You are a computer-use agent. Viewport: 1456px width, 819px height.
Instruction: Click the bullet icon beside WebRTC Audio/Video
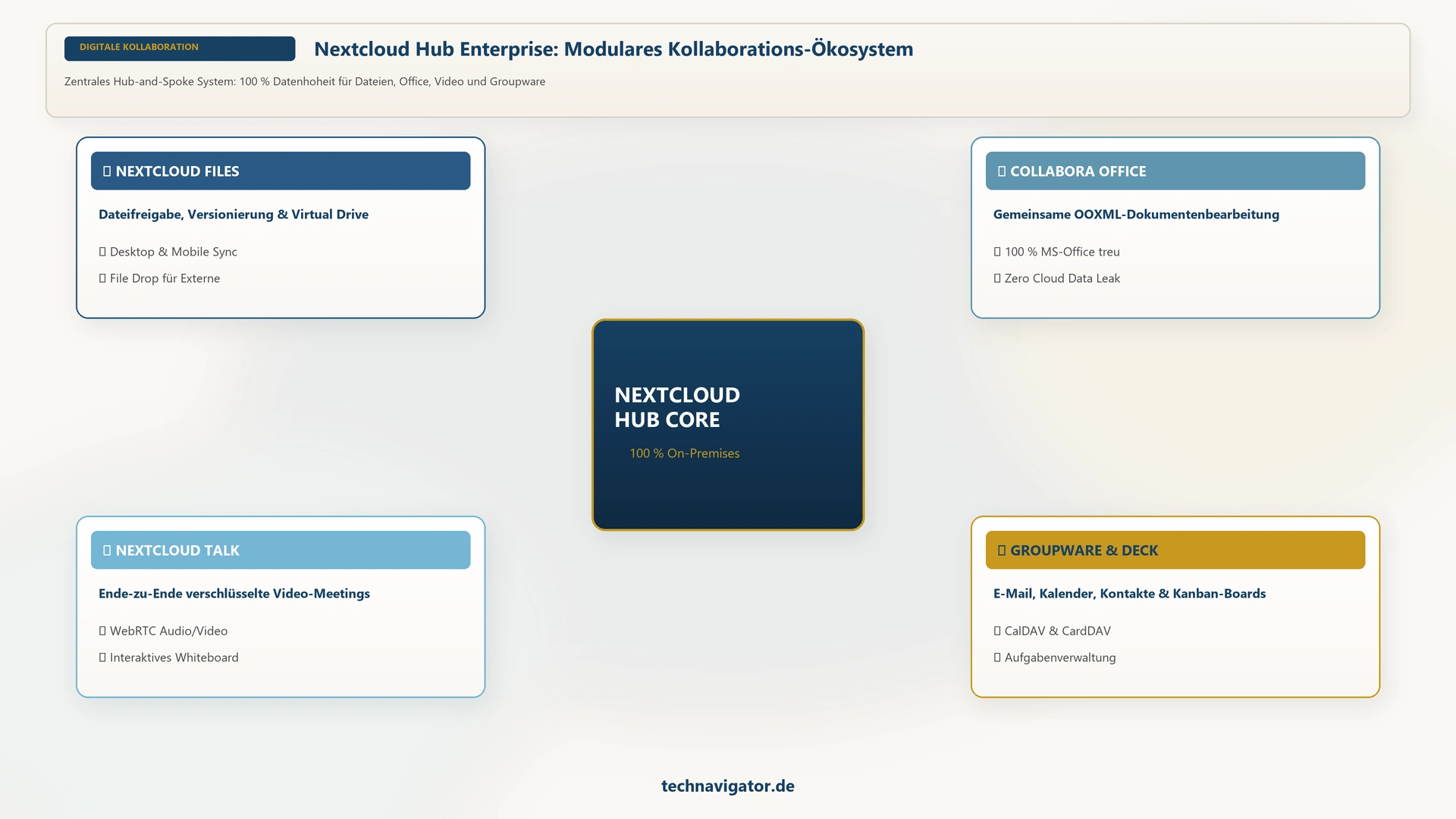[102, 631]
